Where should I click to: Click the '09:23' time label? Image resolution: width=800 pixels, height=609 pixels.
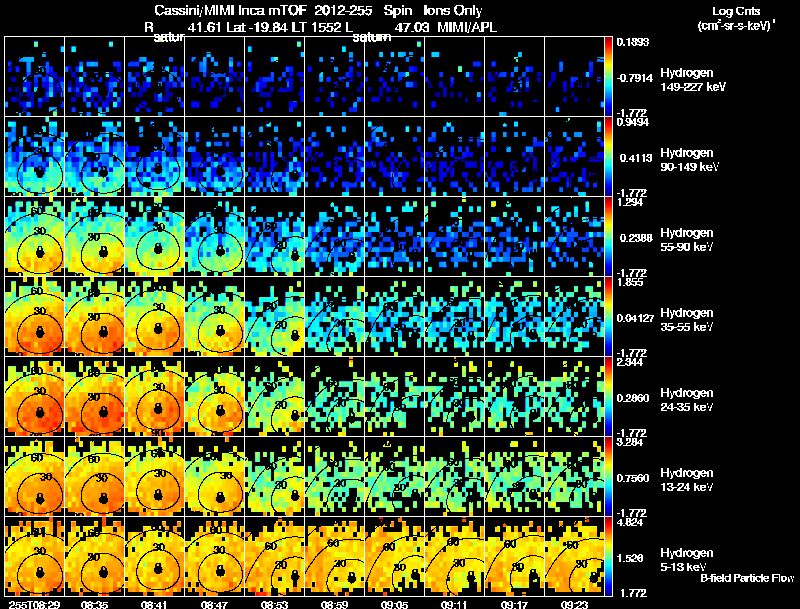(574, 604)
